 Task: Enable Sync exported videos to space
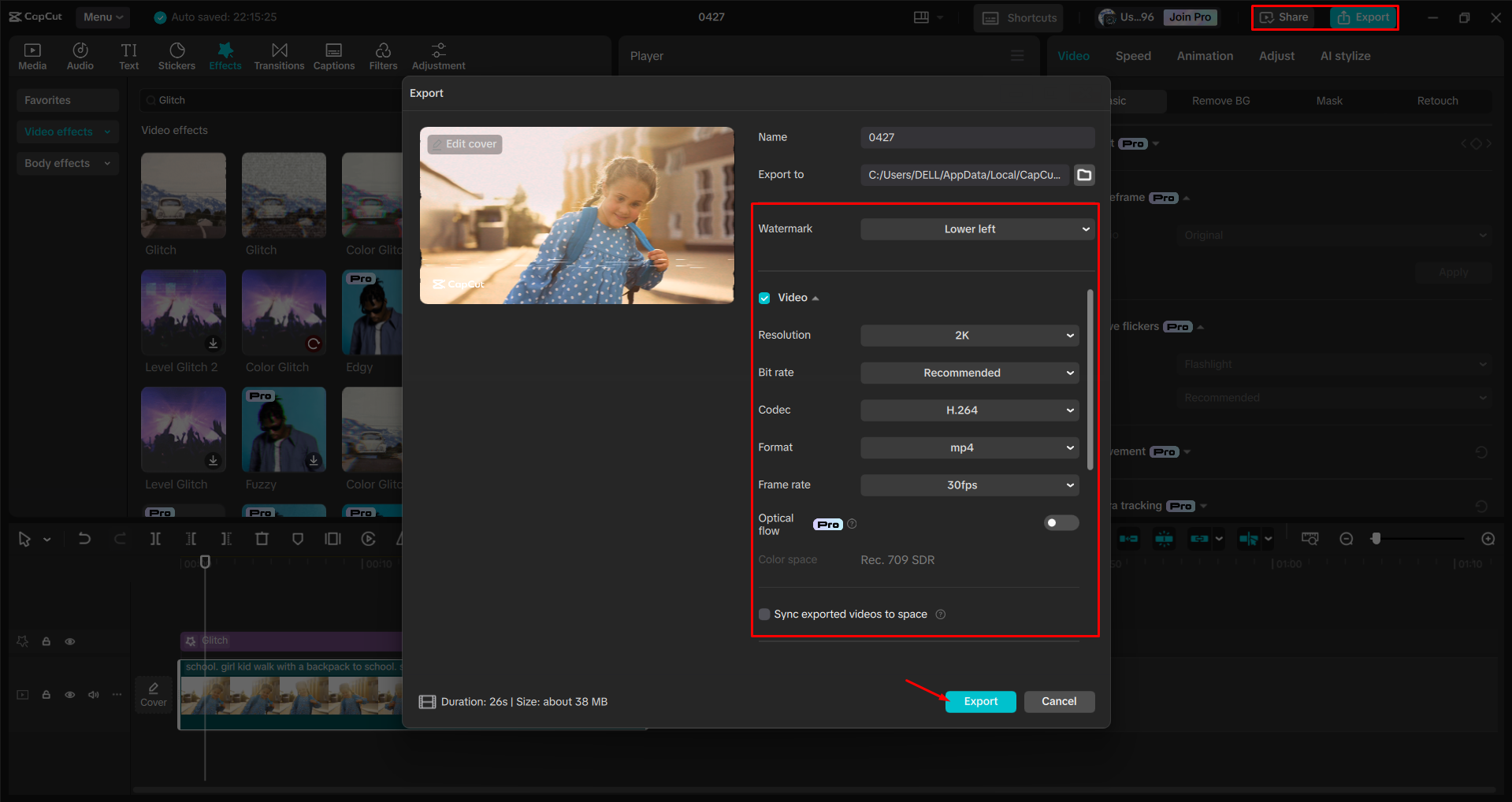(x=764, y=614)
